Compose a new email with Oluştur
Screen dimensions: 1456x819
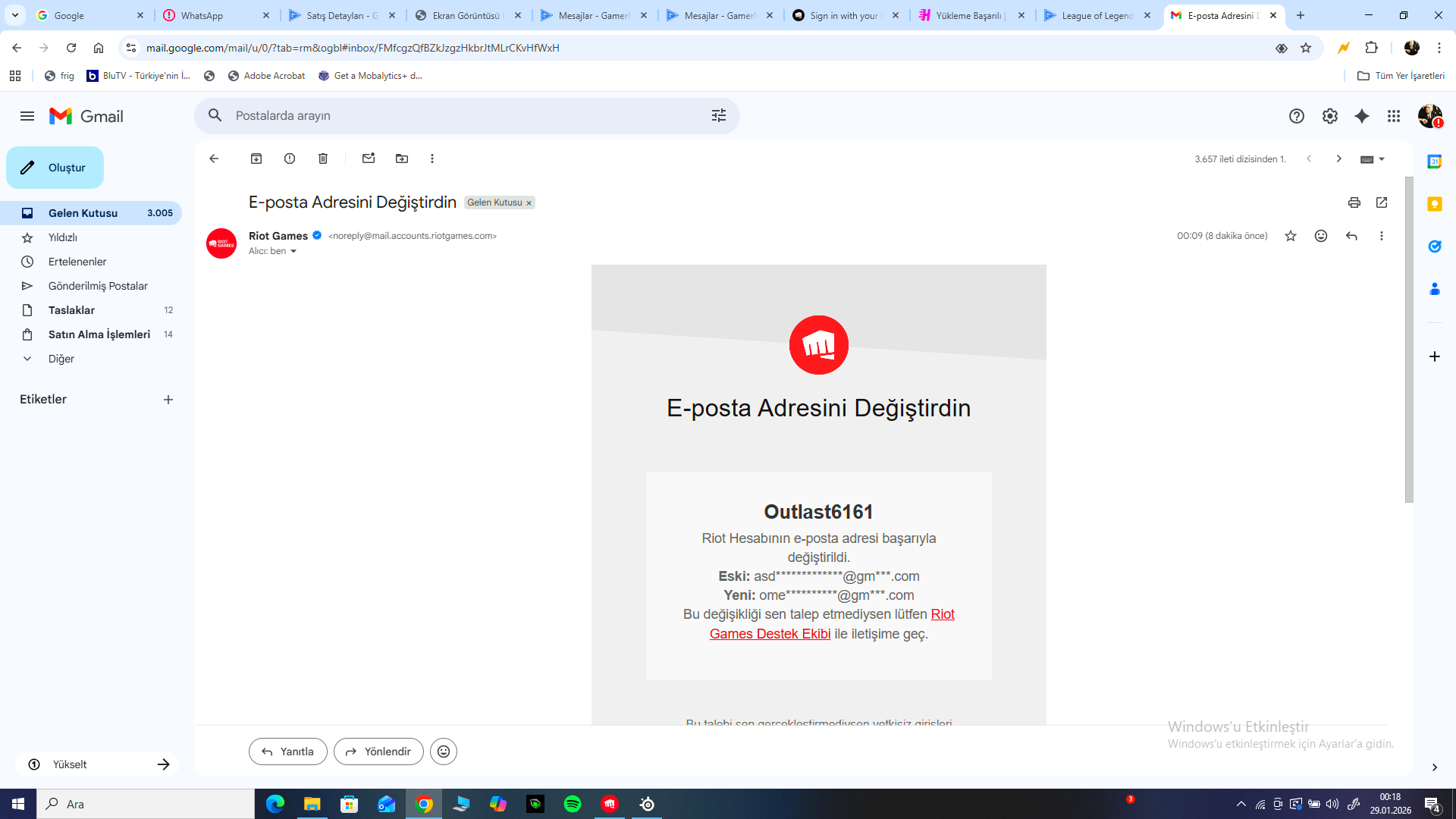point(55,168)
